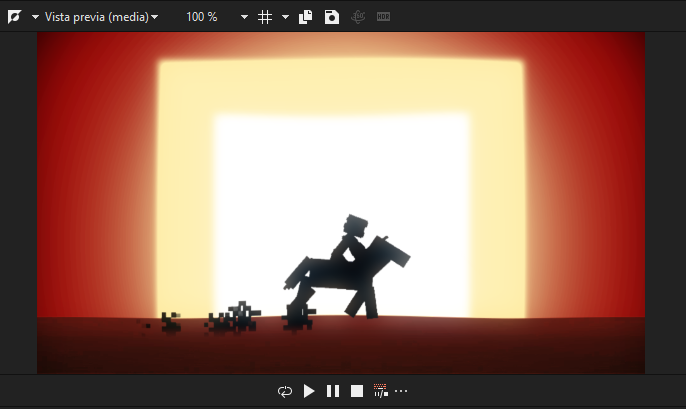Expand the arrow beside the preview effects icon
The image size is (686, 409).
pyautogui.click(x=35, y=17)
